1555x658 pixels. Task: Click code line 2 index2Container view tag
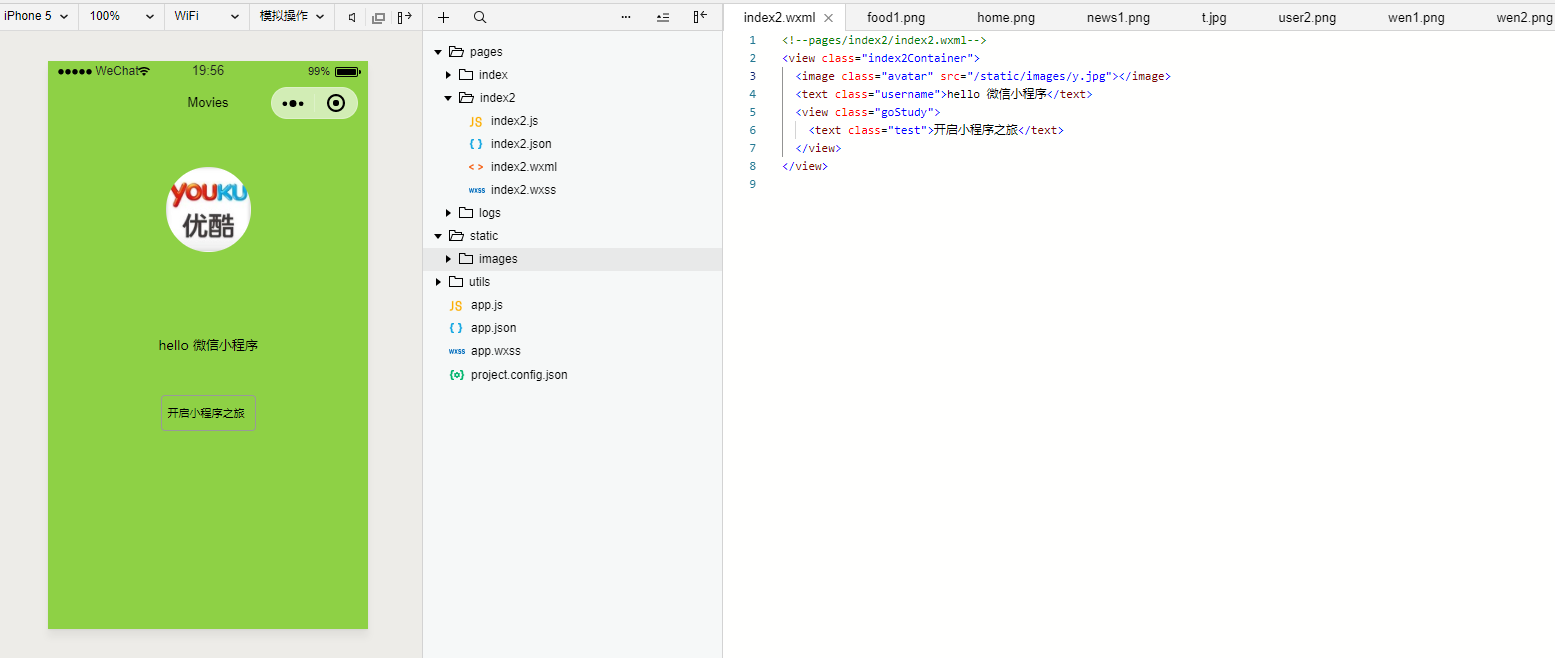[x=880, y=58]
